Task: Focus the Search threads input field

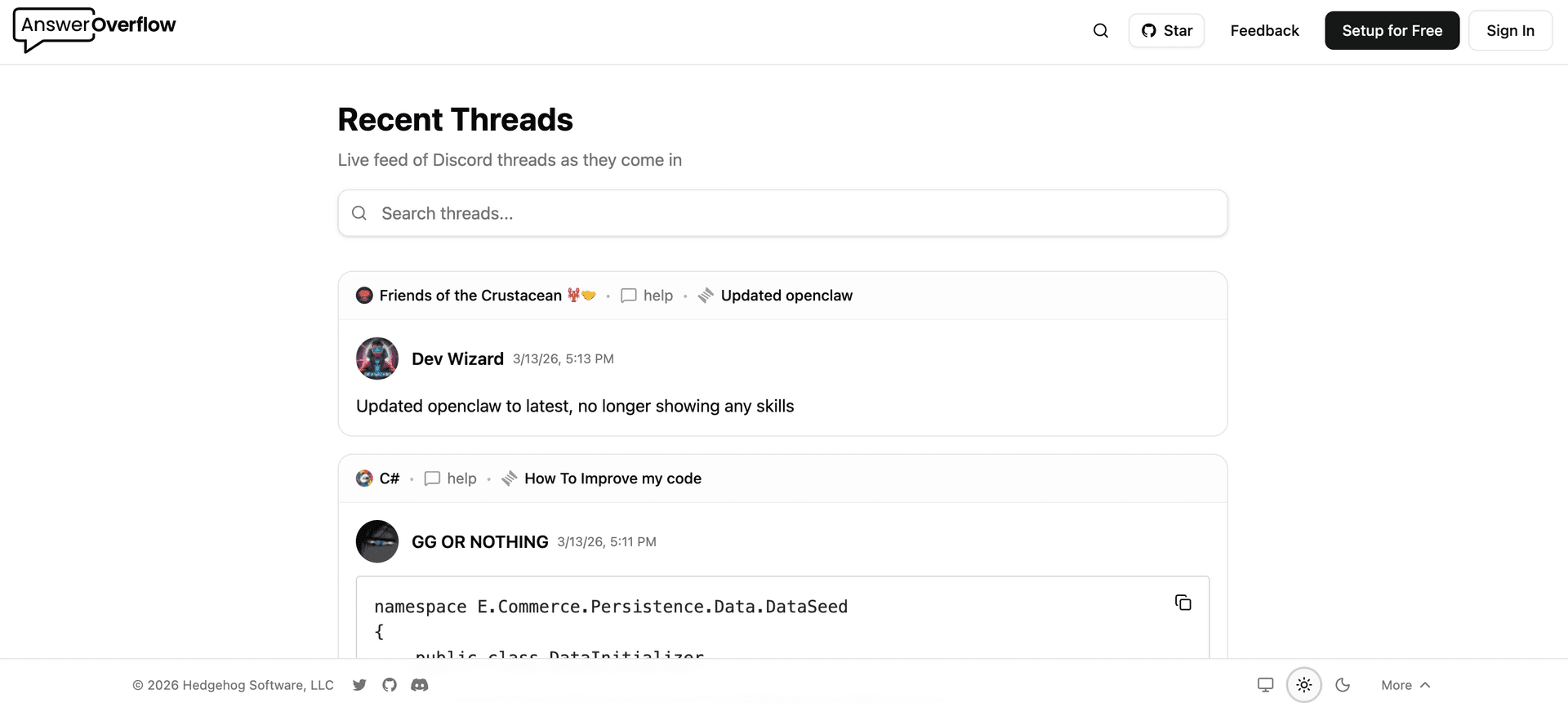Action: click(x=782, y=214)
